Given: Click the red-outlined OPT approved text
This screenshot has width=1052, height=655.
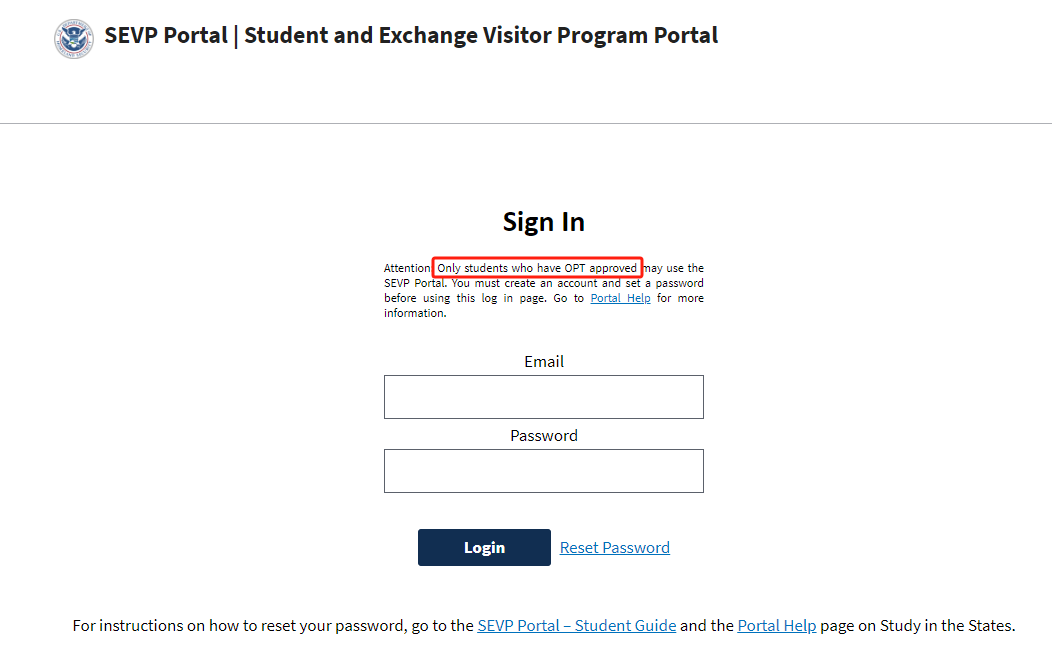Looking at the screenshot, I should 537,268.
